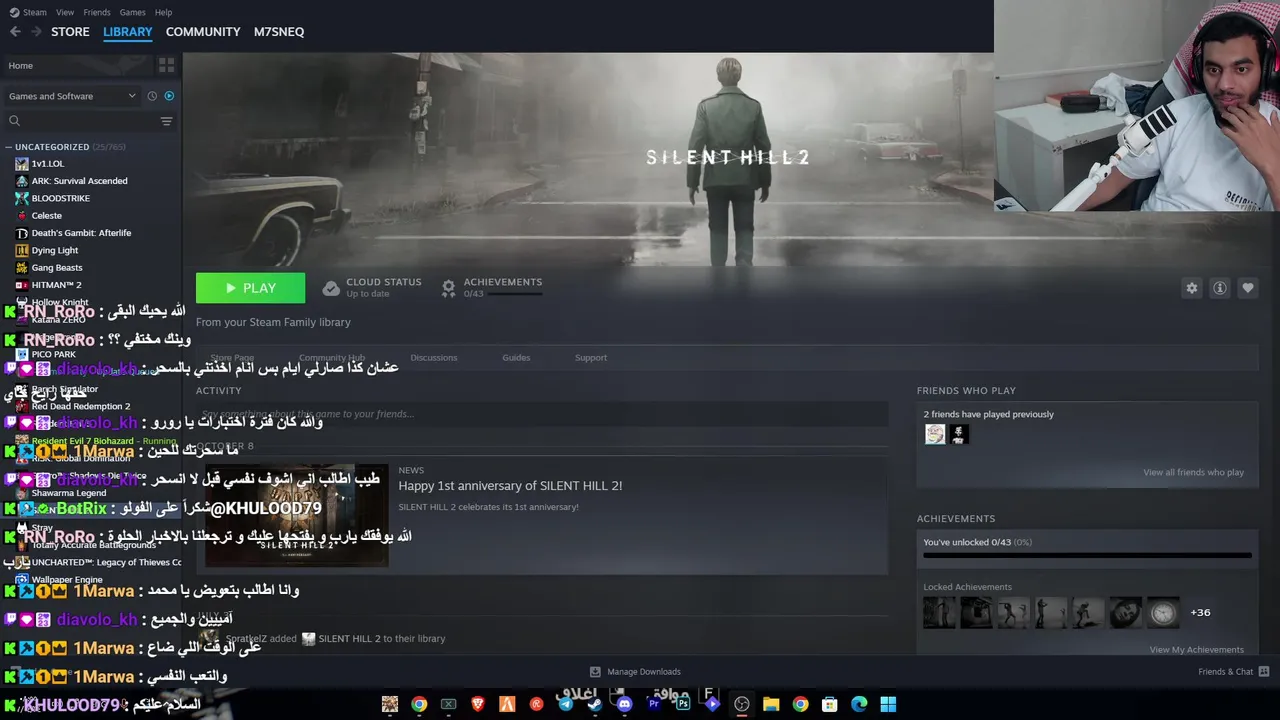
Task: Open View all friends who play
Action: point(1193,472)
